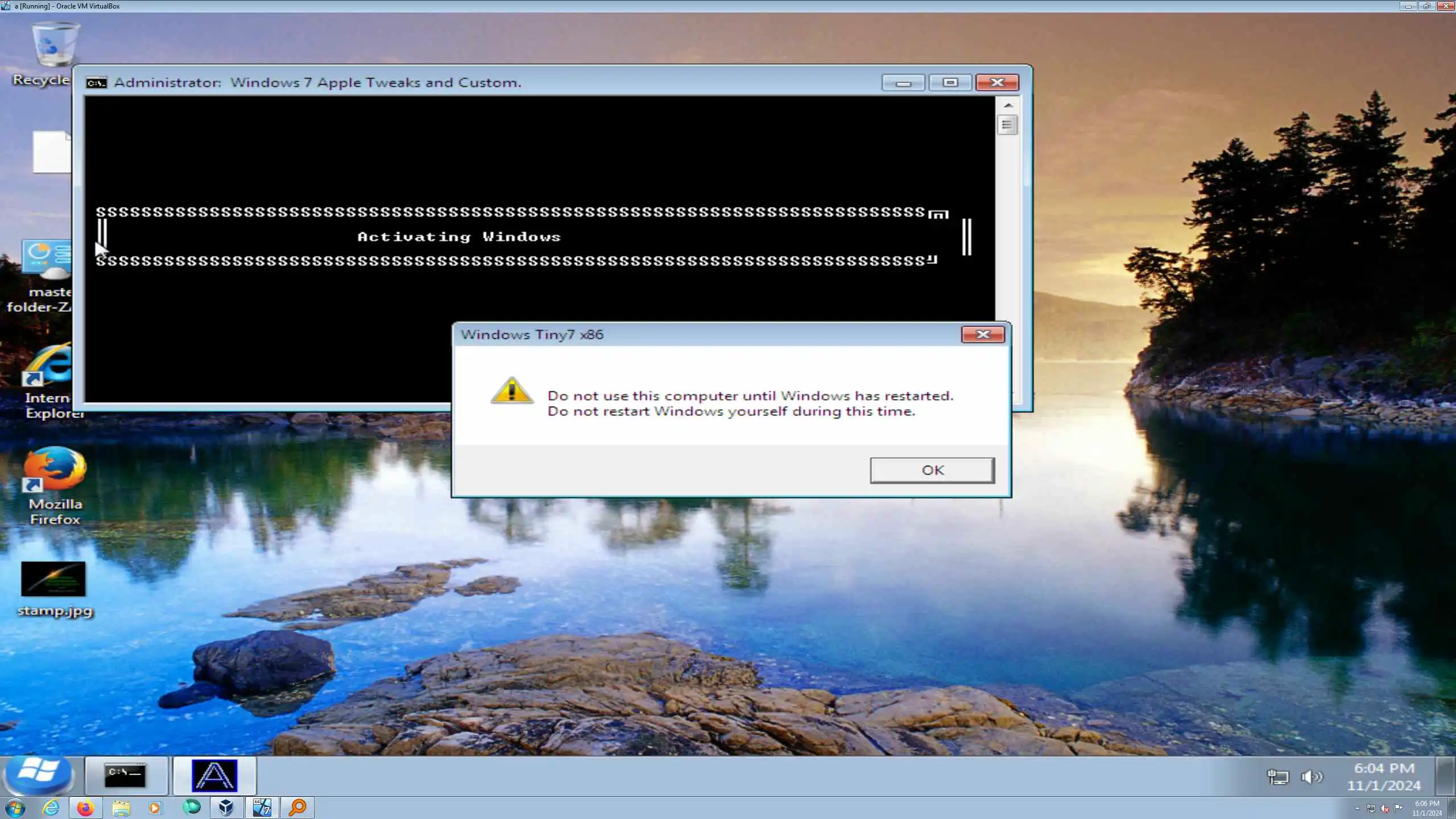1456x819 pixels.
Task: Expand host hidden tray icons arrow
Action: pyautogui.click(x=1357, y=808)
